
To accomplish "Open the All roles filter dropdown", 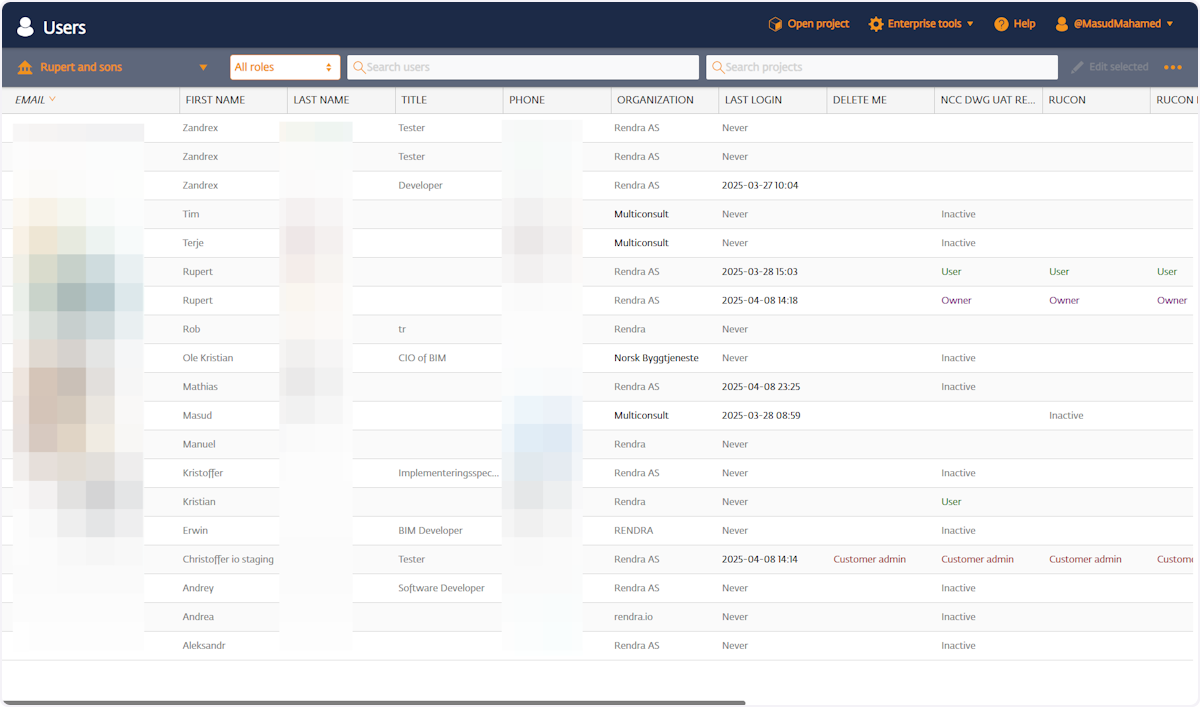I will (284, 67).
